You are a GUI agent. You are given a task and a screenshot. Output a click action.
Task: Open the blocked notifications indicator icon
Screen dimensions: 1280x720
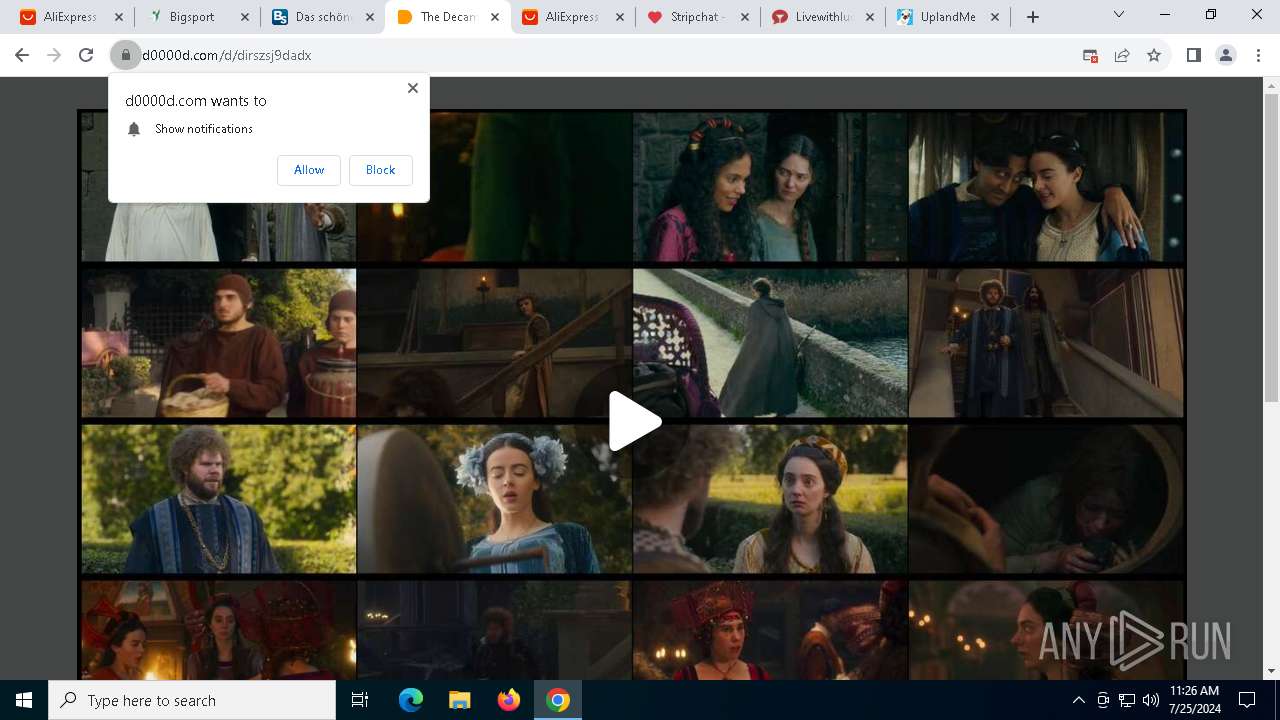pyautogui.click(x=1090, y=55)
